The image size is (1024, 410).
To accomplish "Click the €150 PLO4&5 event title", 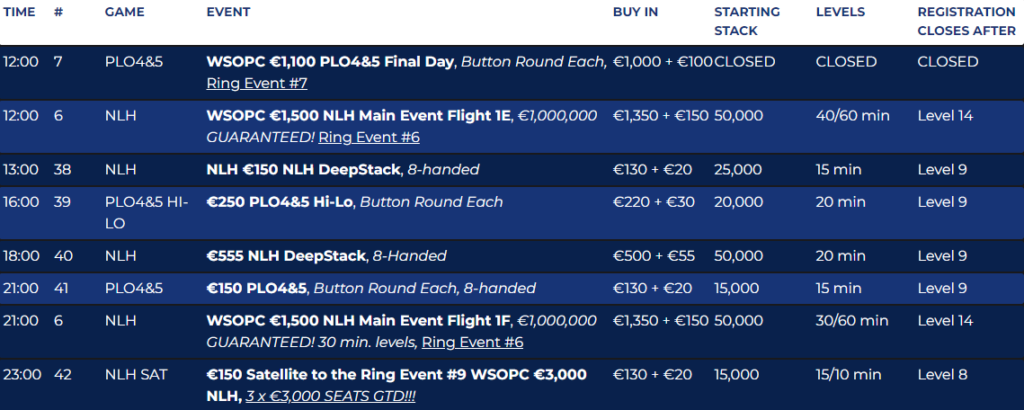I will pos(257,289).
